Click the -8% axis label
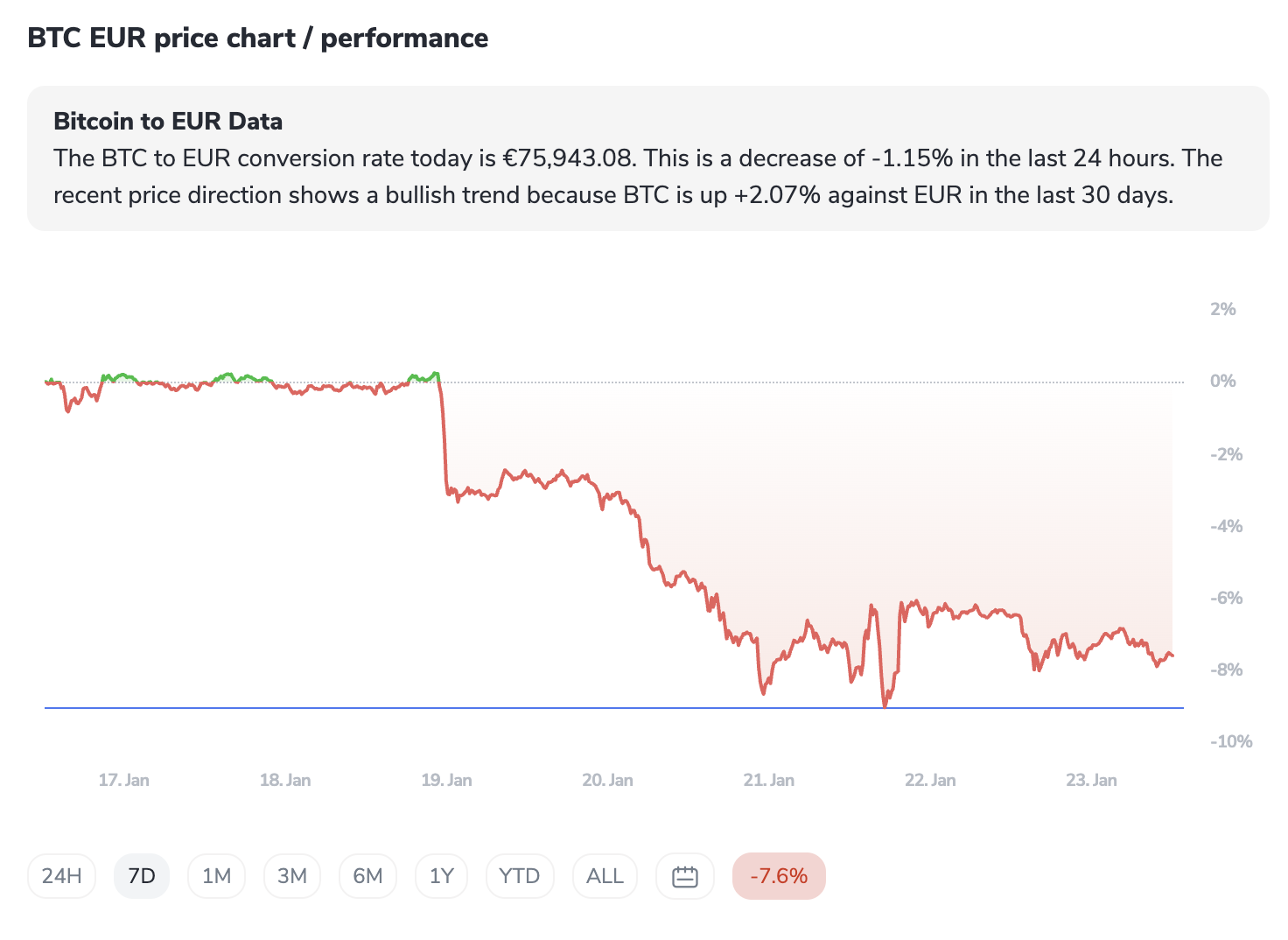1288x940 pixels. (x=1226, y=670)
